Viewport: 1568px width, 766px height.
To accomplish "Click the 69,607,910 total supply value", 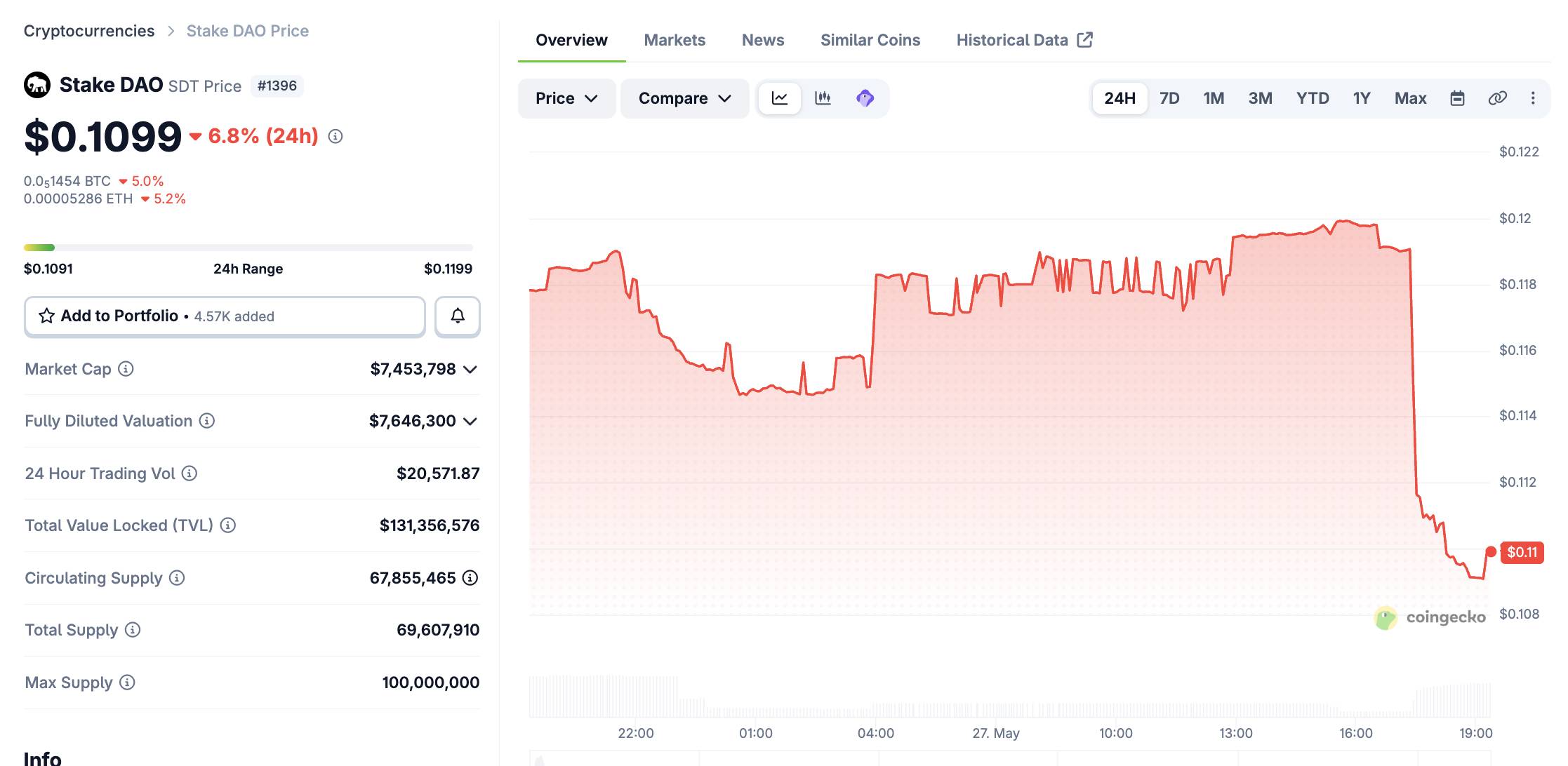I will point(438,630).
